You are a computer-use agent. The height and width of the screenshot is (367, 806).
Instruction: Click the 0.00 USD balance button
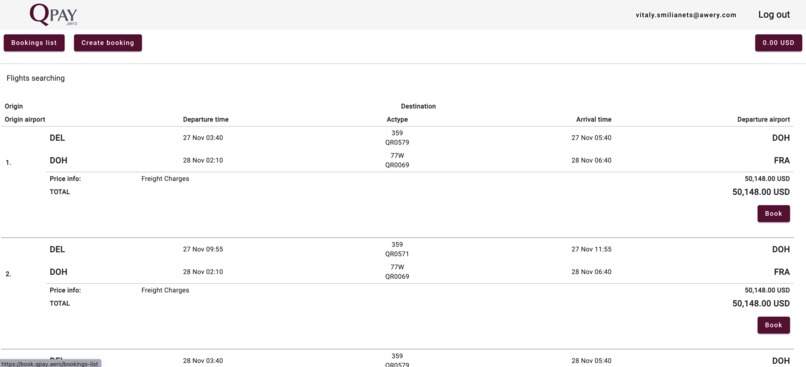(778, 43)
